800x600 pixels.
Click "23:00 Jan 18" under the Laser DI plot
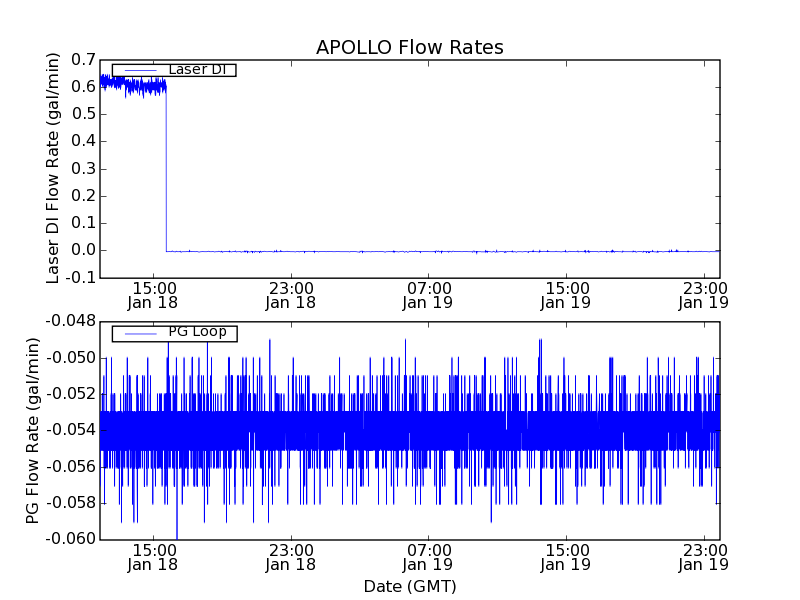[x=291, y=296]
